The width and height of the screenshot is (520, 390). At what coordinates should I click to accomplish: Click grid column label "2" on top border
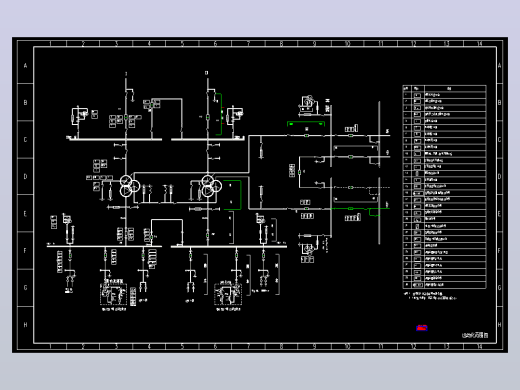(83, 44)
